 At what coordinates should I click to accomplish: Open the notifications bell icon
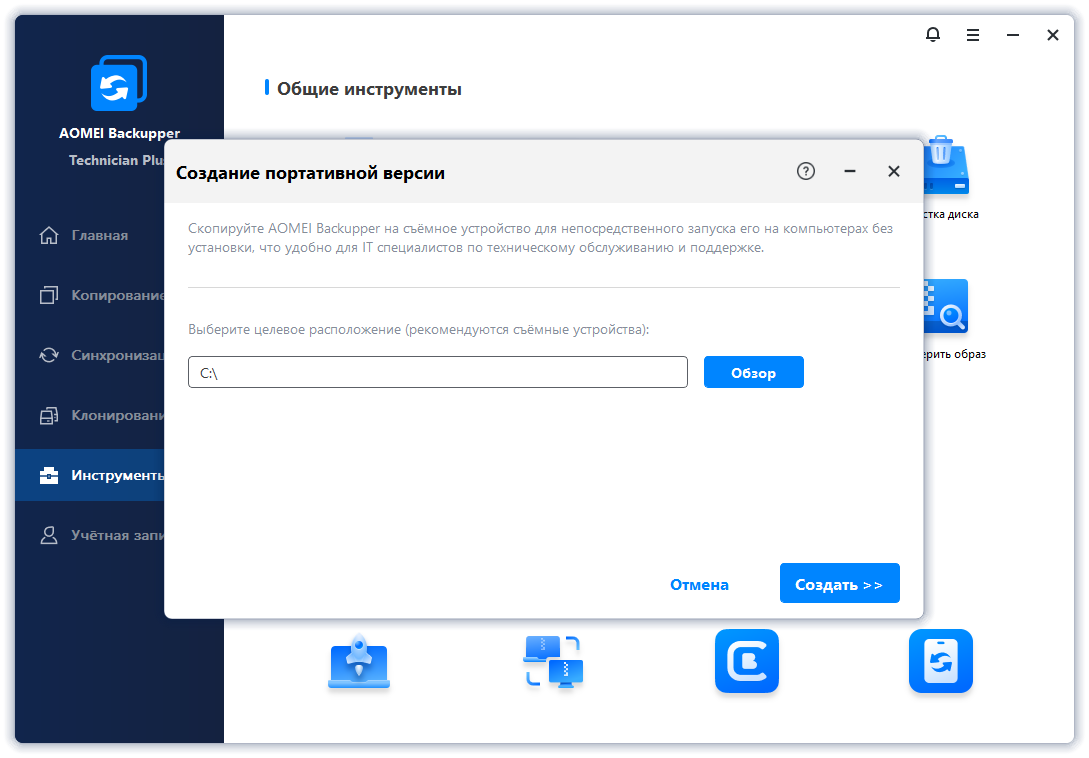[933, 35]
